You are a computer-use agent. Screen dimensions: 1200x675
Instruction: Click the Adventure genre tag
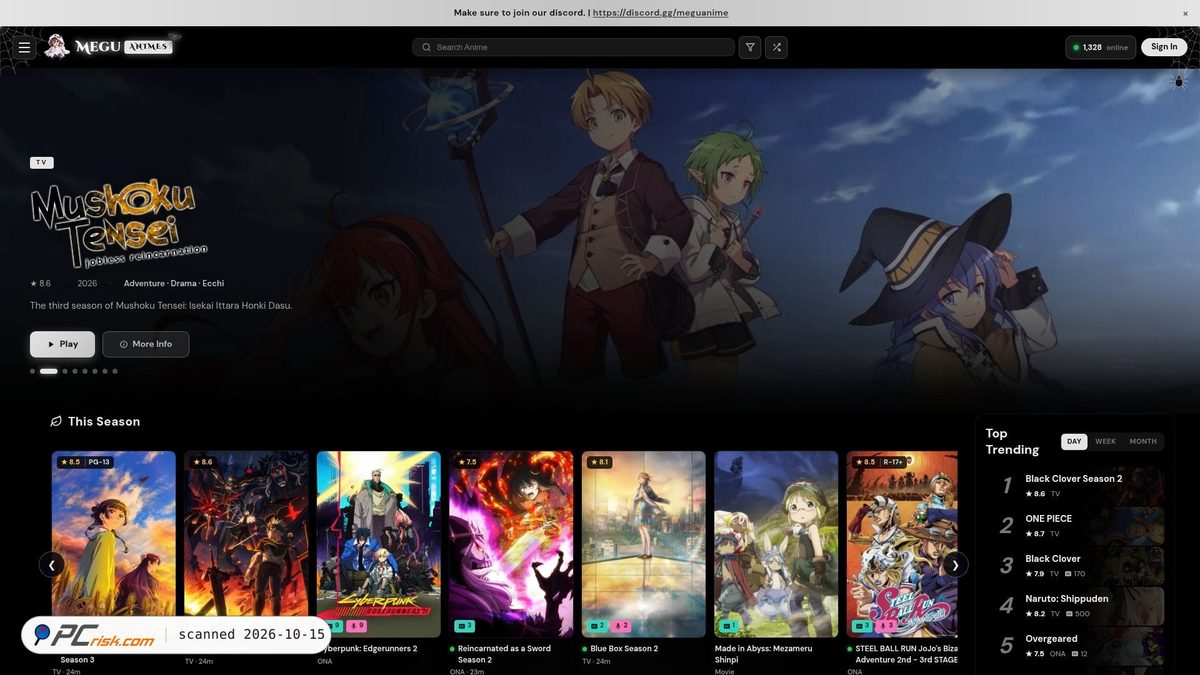(144, 284)
